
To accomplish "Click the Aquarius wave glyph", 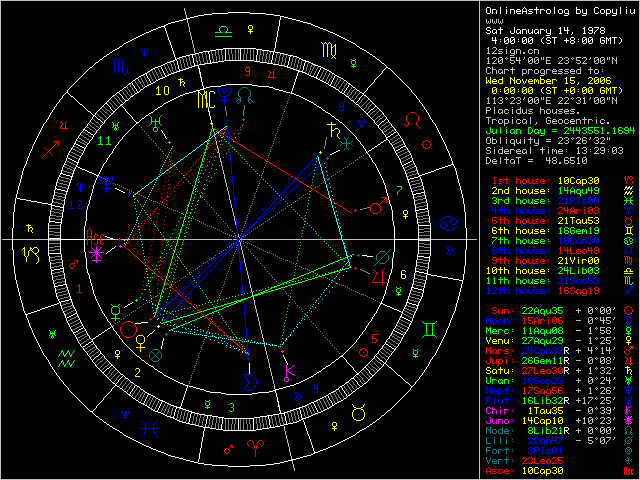I will point(65,354).
